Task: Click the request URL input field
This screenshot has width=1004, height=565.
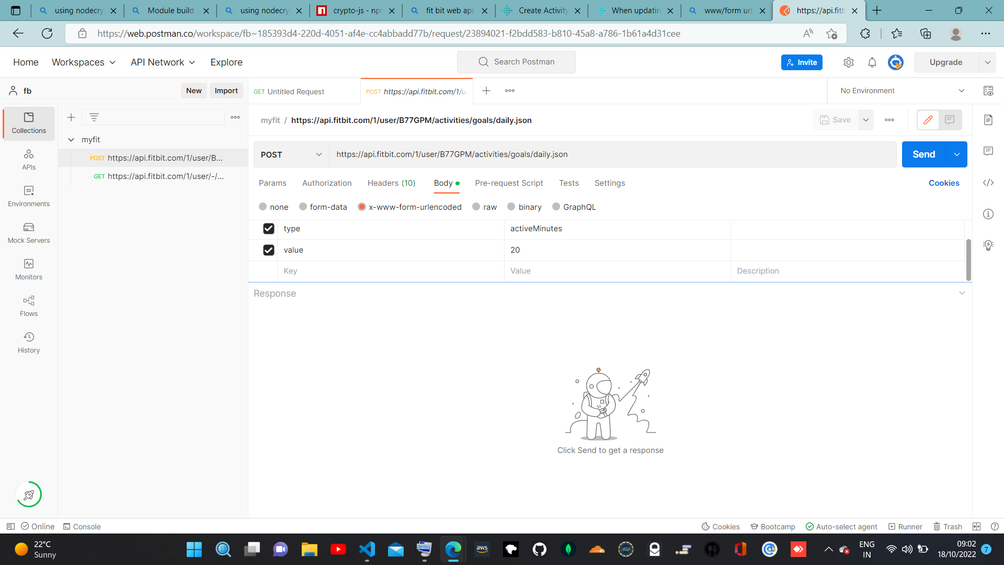Action: pos(610,154)
